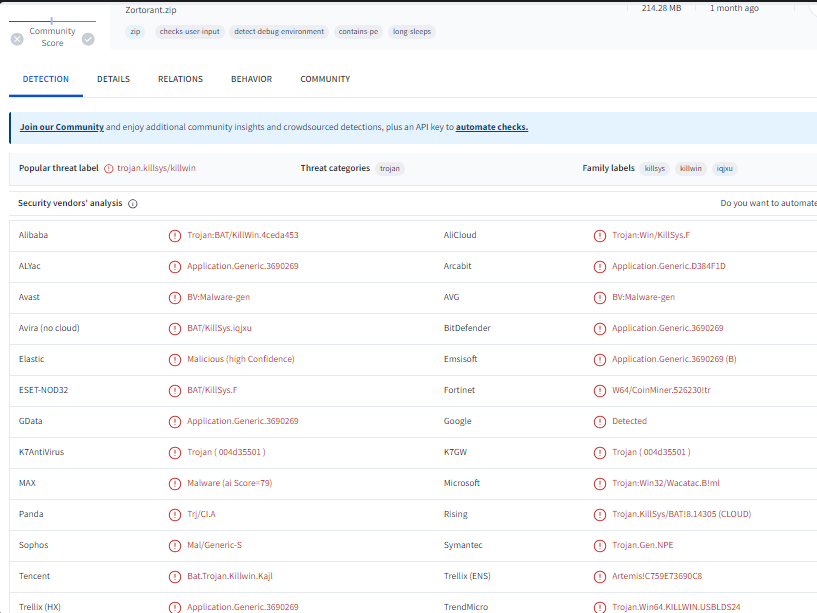Click the alert icon in Elastic row
This screenshot has height=613, width=817.
coord(175,360)
